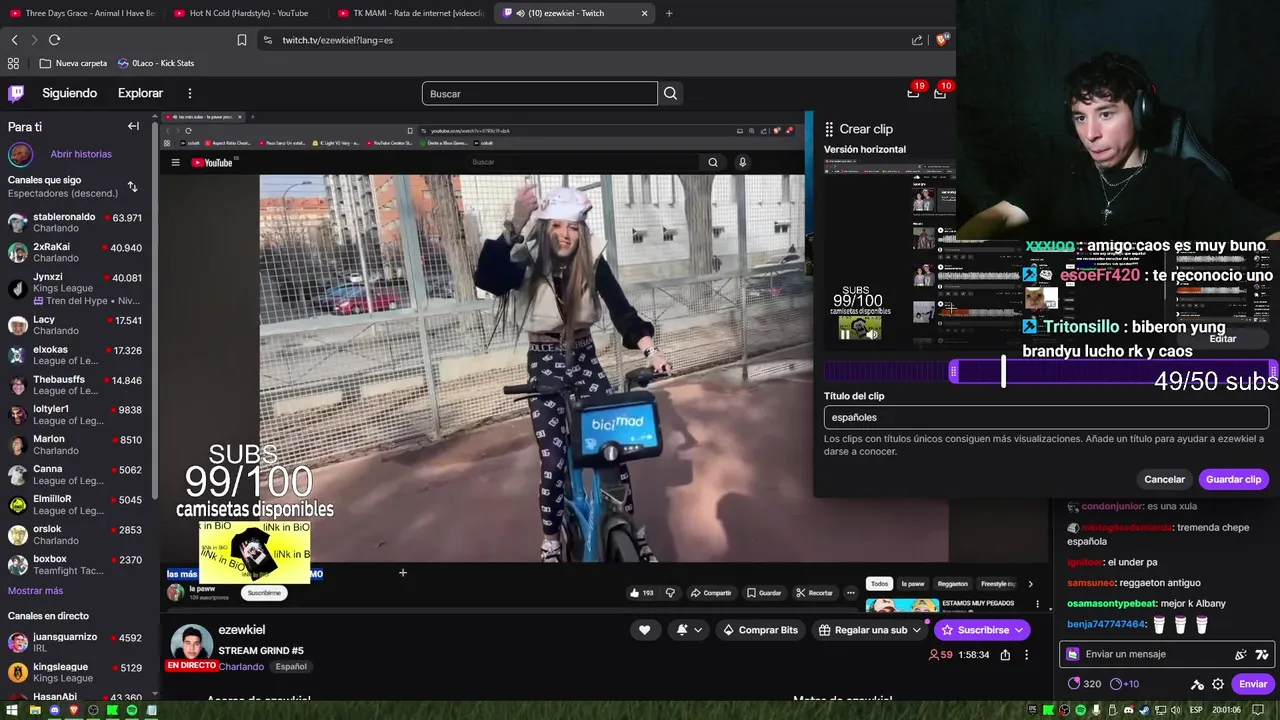Sort followed channels by viewers

[x=132, y=187]
